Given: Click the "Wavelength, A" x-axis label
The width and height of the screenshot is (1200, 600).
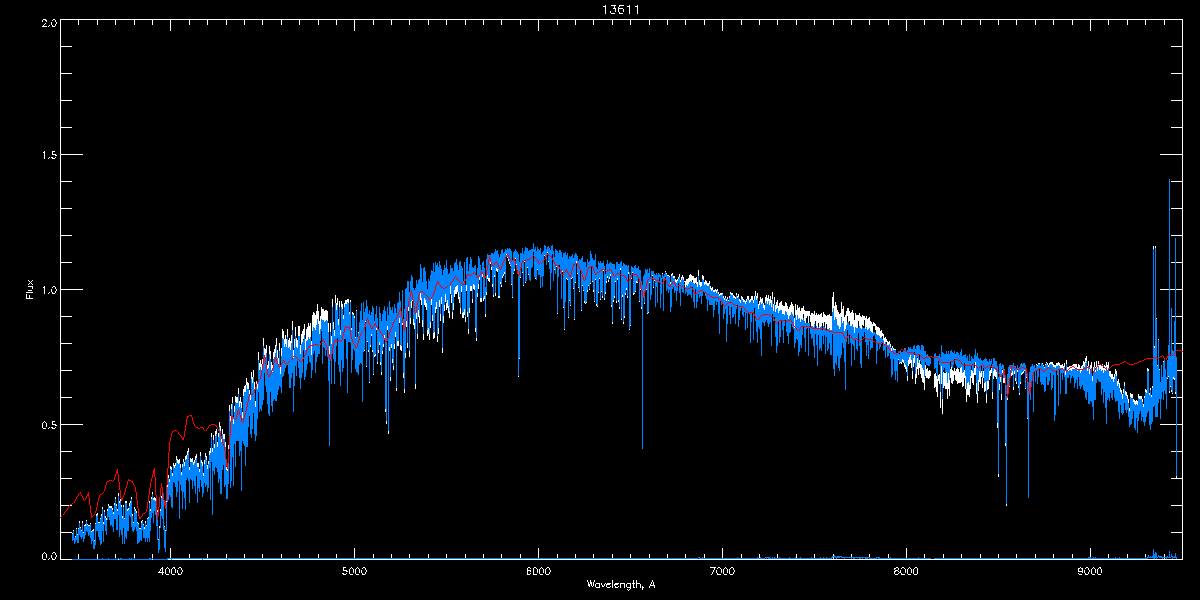Looking at the screenshot, I should click(621, 583).
